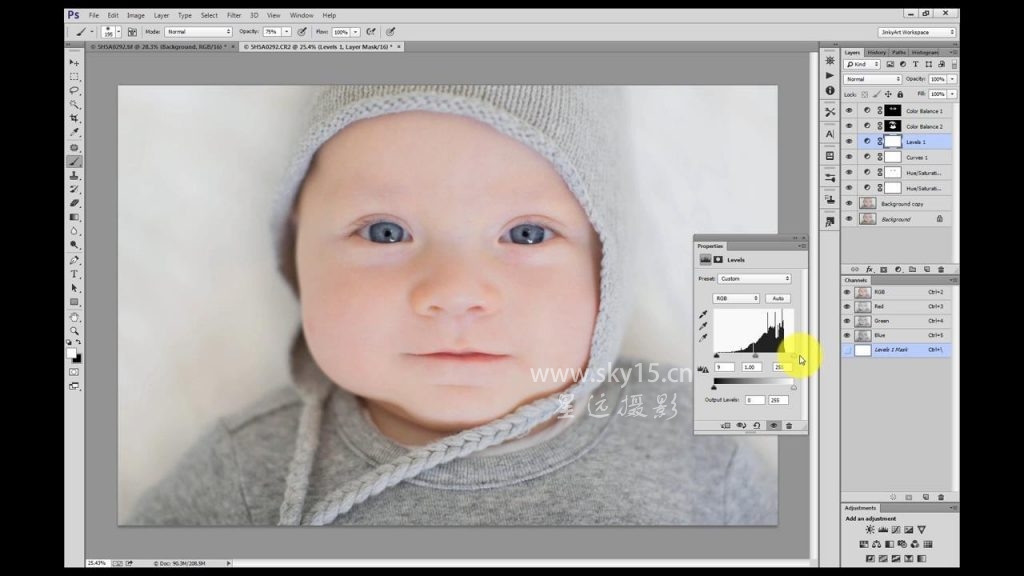Open the brush Mode dropdown
This screenshot has height=576, width=1024.
coord(199,32)
